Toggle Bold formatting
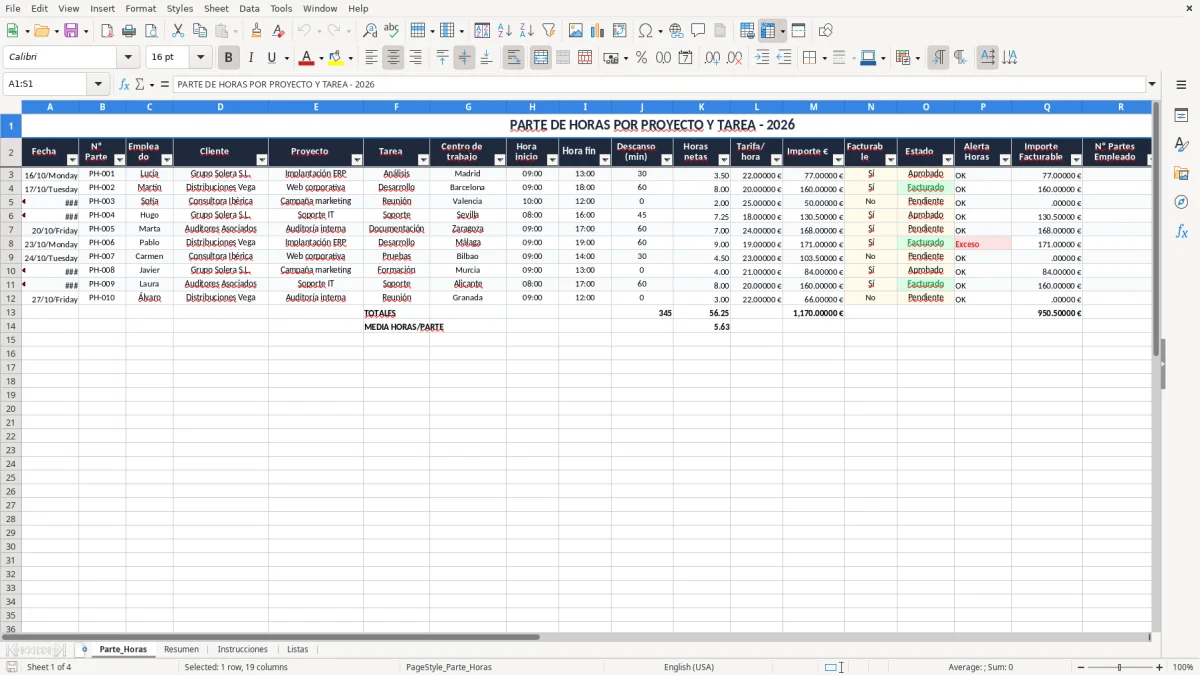 (x=229, y=58)
